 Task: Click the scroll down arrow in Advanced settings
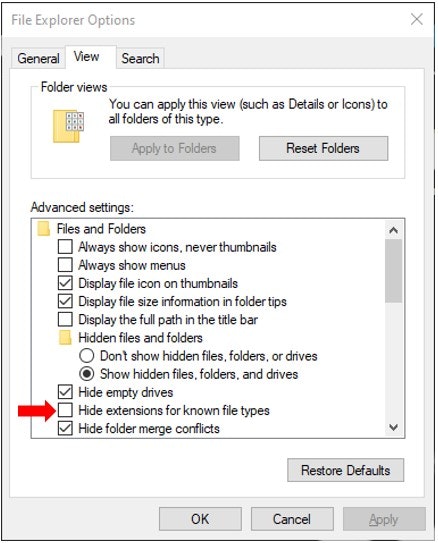[x=393, y=427]
